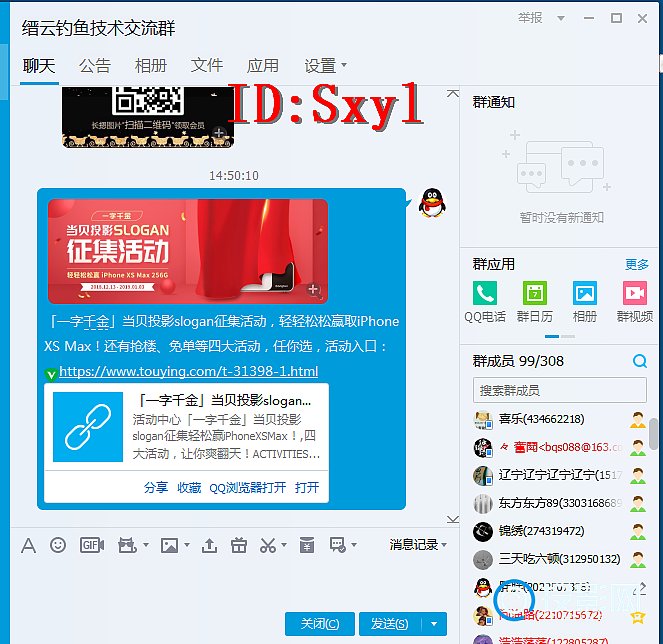663x644 pixels.
Task: Click the gift icon in toolbar
Action: [x=239, y=545]
